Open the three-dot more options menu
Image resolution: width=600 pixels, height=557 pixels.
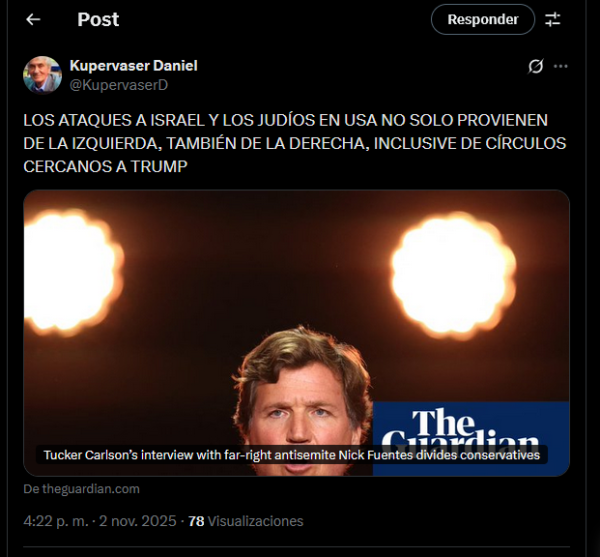[561, 66]
